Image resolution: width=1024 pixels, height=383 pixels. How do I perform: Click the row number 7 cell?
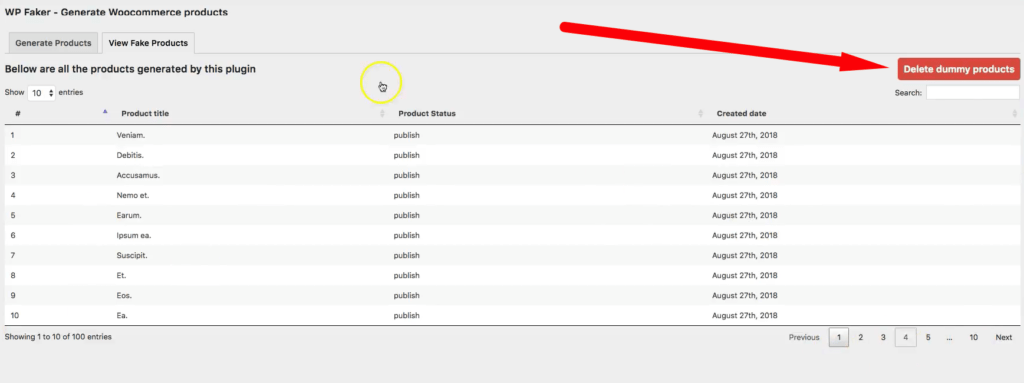coord(12,256)
